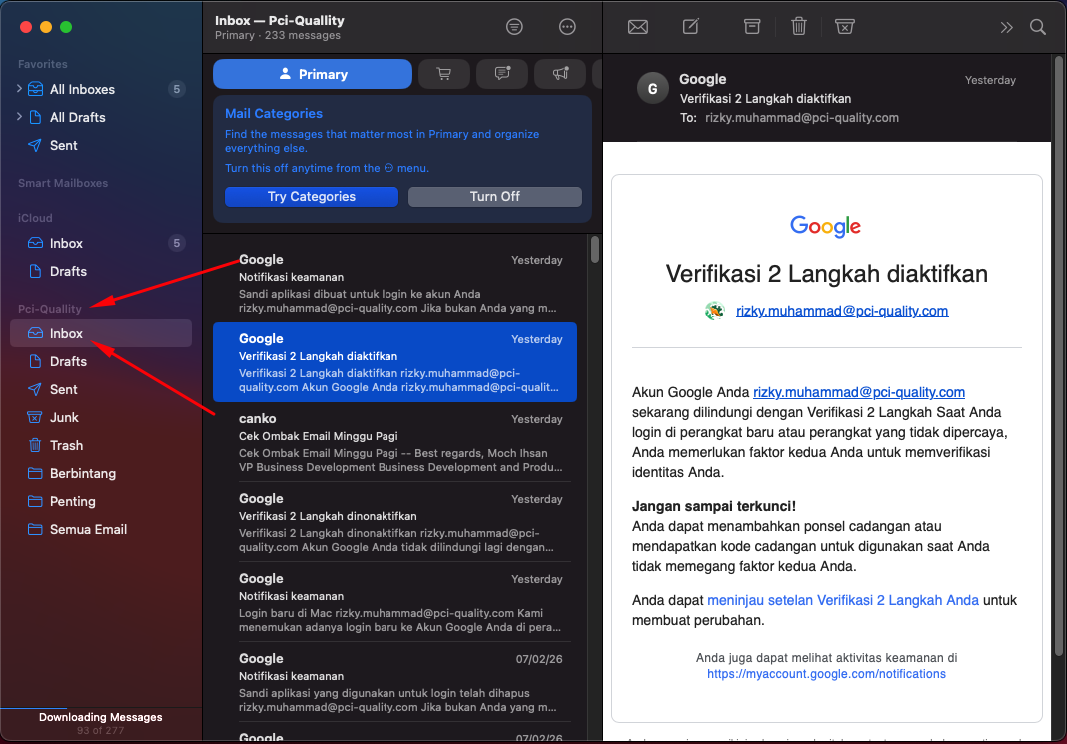Mark message unread using the envelope icon
Viewport: 1067px width, 744px height.
coord(637,27)
